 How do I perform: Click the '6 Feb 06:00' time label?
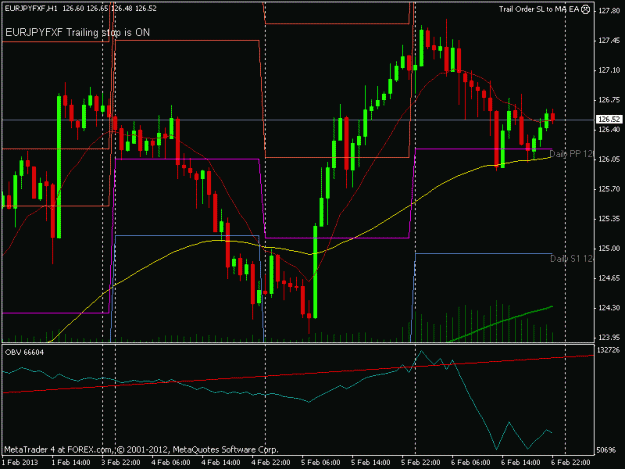point(471,463)
